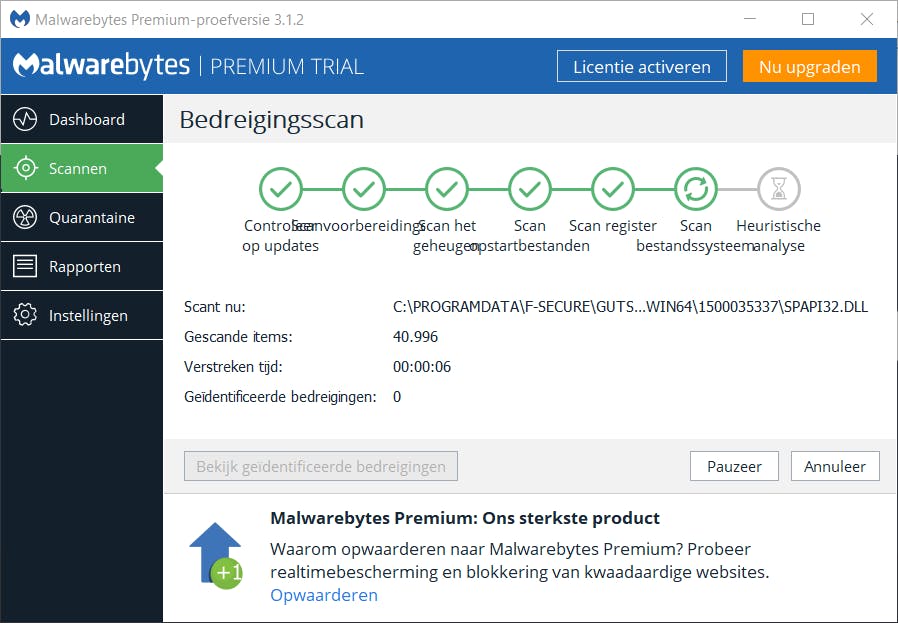Click the Licentie activeren button

641,67
